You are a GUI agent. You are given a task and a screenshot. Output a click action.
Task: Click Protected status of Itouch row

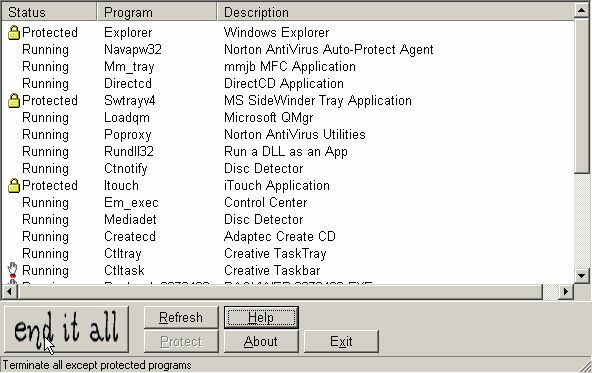coord(50,185)
